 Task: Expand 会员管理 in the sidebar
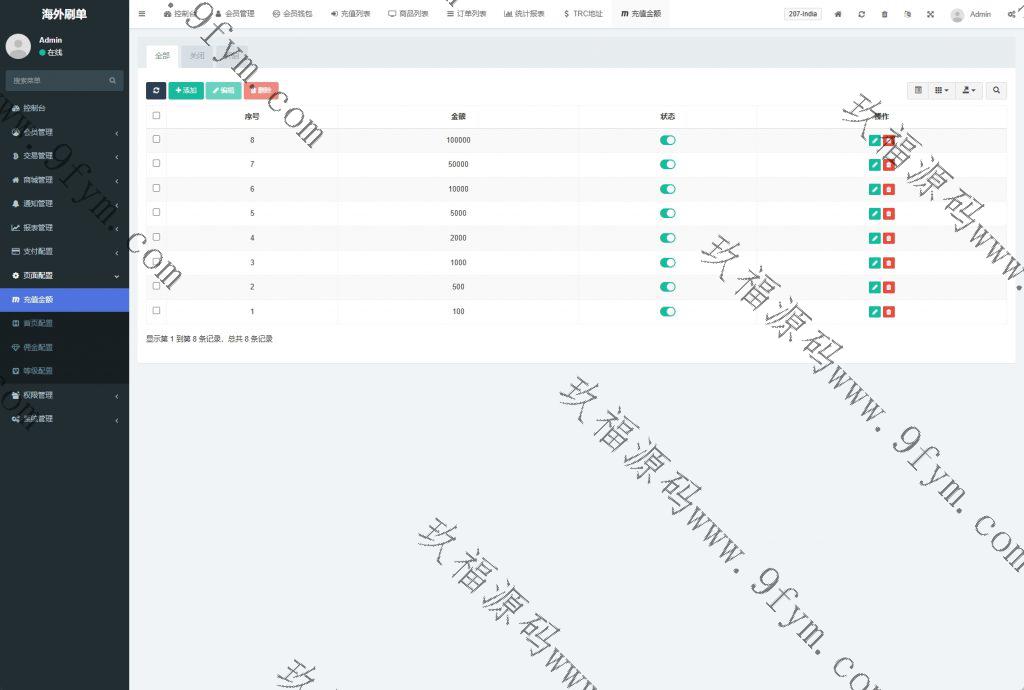click(64, 132)
